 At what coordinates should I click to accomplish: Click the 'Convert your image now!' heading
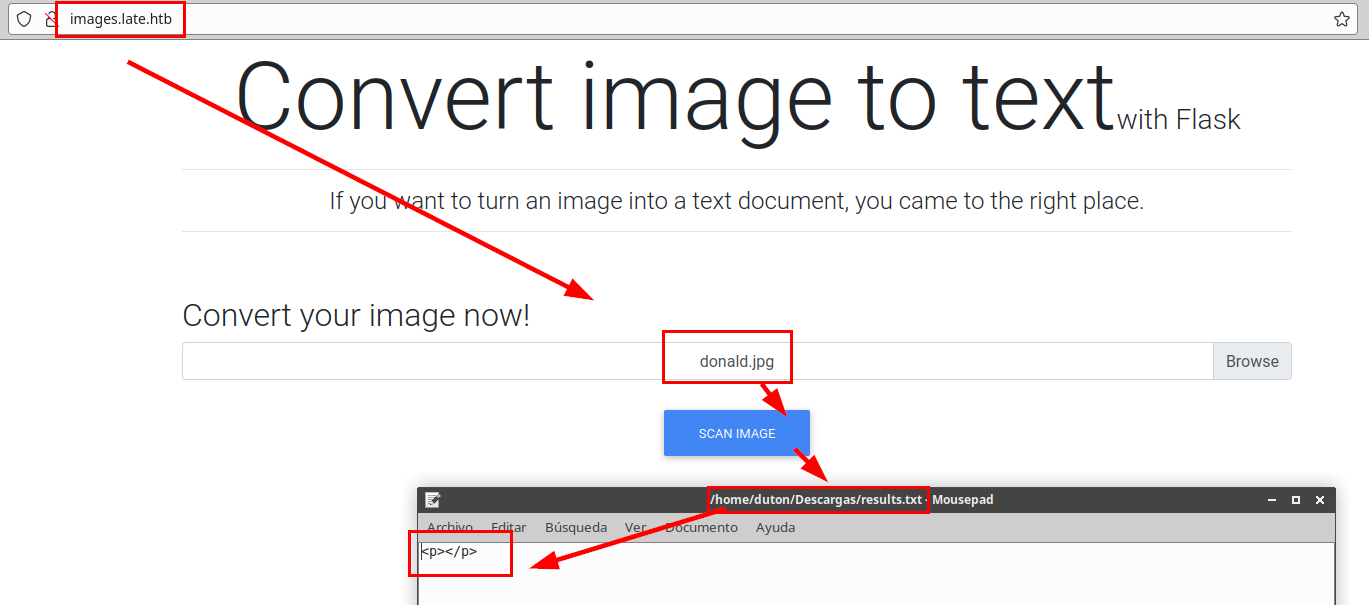pos(356,316)
